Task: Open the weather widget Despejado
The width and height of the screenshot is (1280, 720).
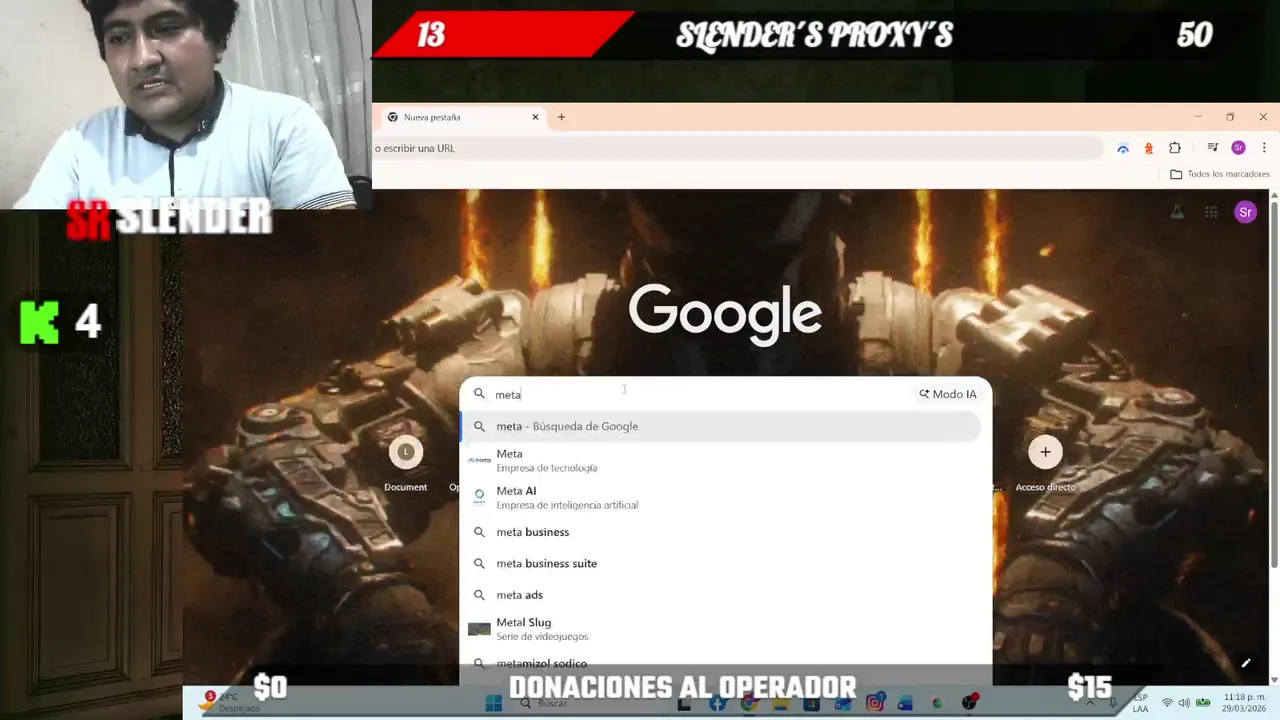Action: (228, 702)
